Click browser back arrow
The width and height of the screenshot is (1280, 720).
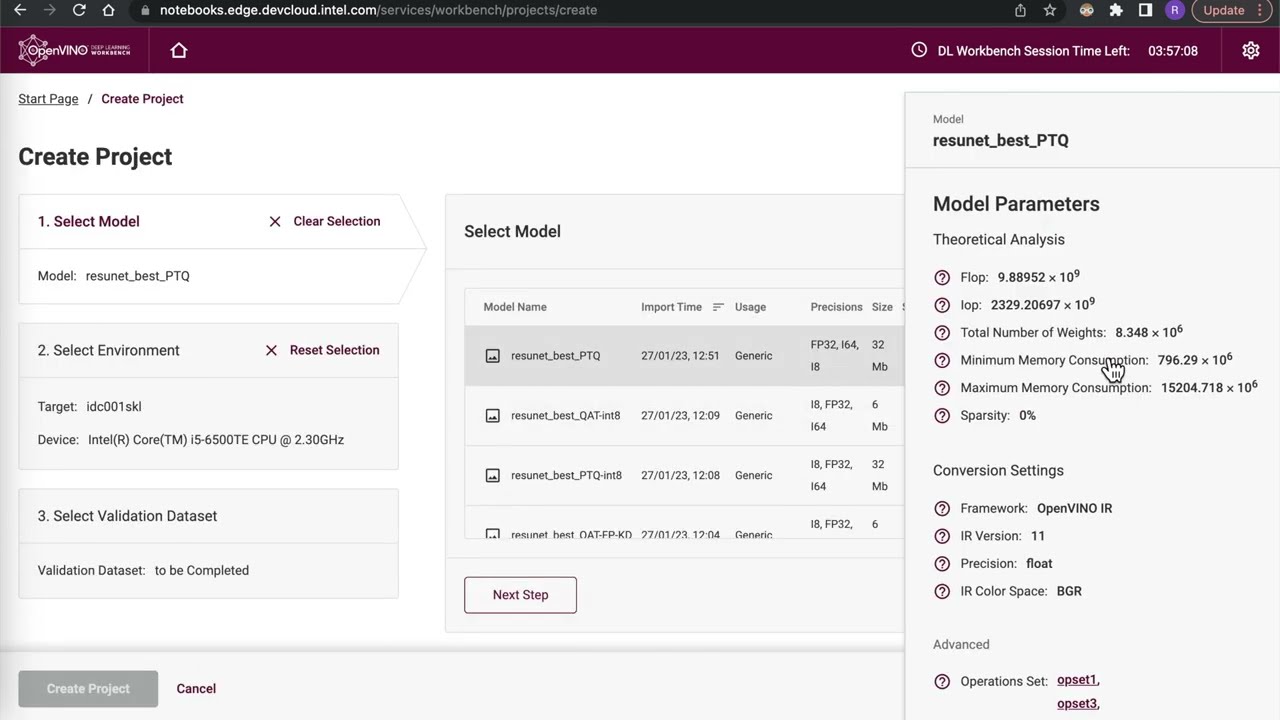[20, 10]
